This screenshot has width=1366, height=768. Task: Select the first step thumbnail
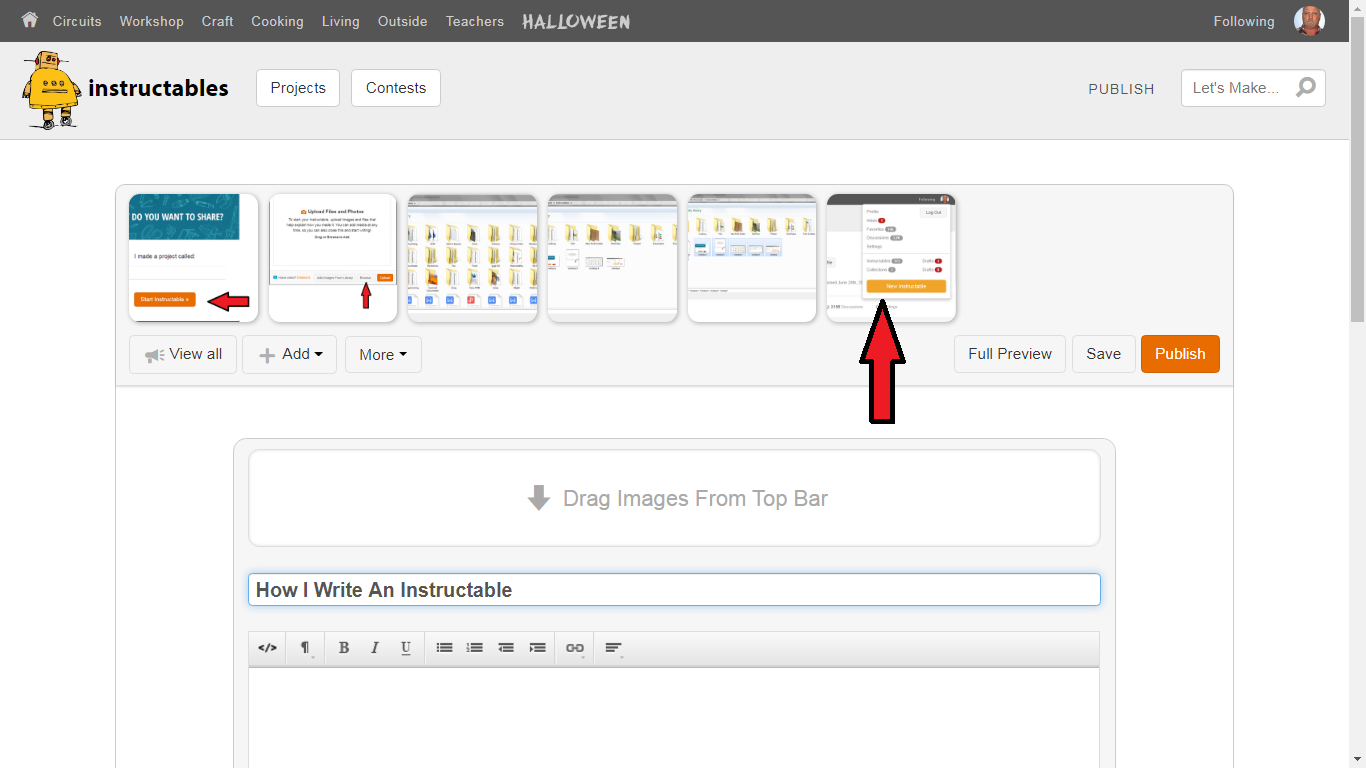pyautogui.click(x=193, y=257)
